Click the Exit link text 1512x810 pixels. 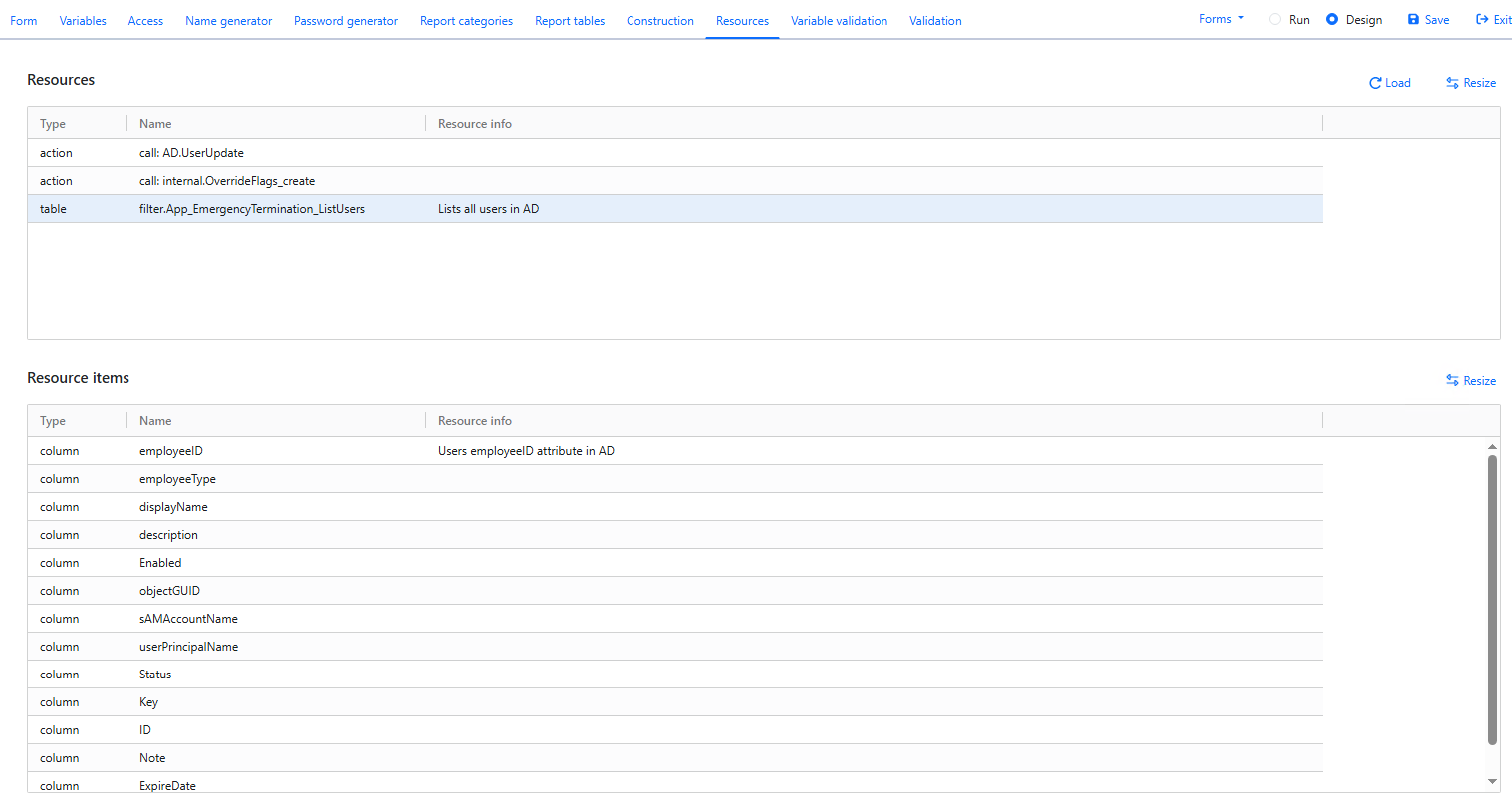[1502, 20]
